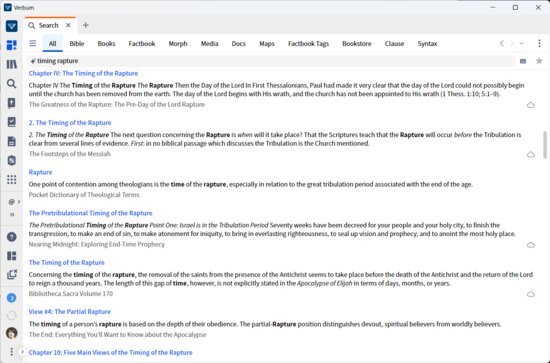Open the Layouts icon in sidebar
This screenshot has height=363, width=550.
click(x=12, y=256)
